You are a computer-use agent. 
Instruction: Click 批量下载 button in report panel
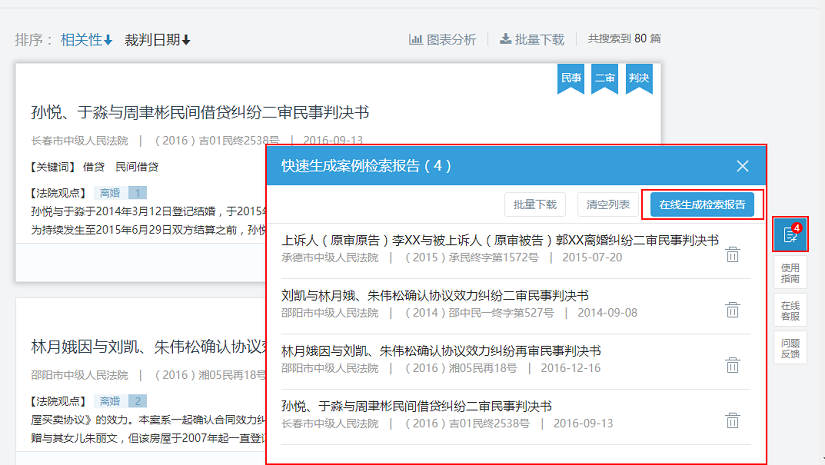point(535,204)
